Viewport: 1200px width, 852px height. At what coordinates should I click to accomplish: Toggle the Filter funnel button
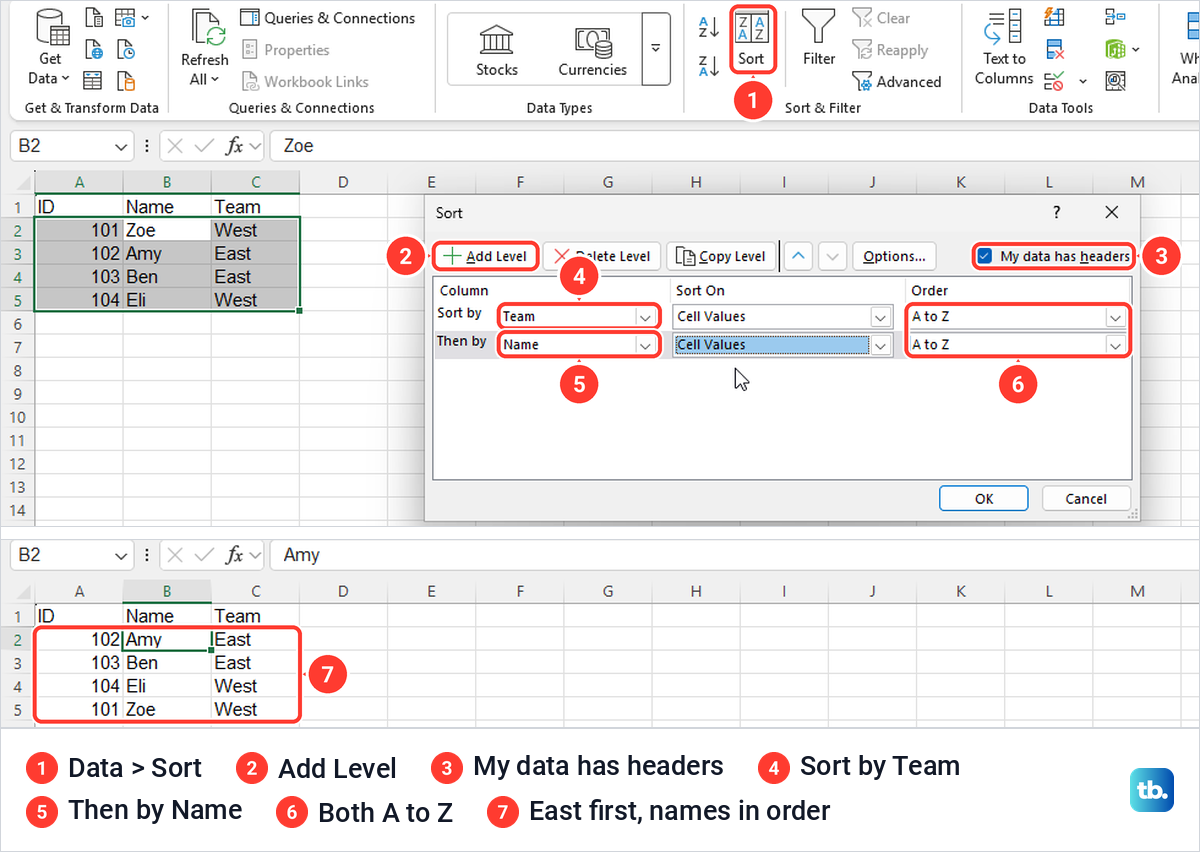click(x=819, y=38)
